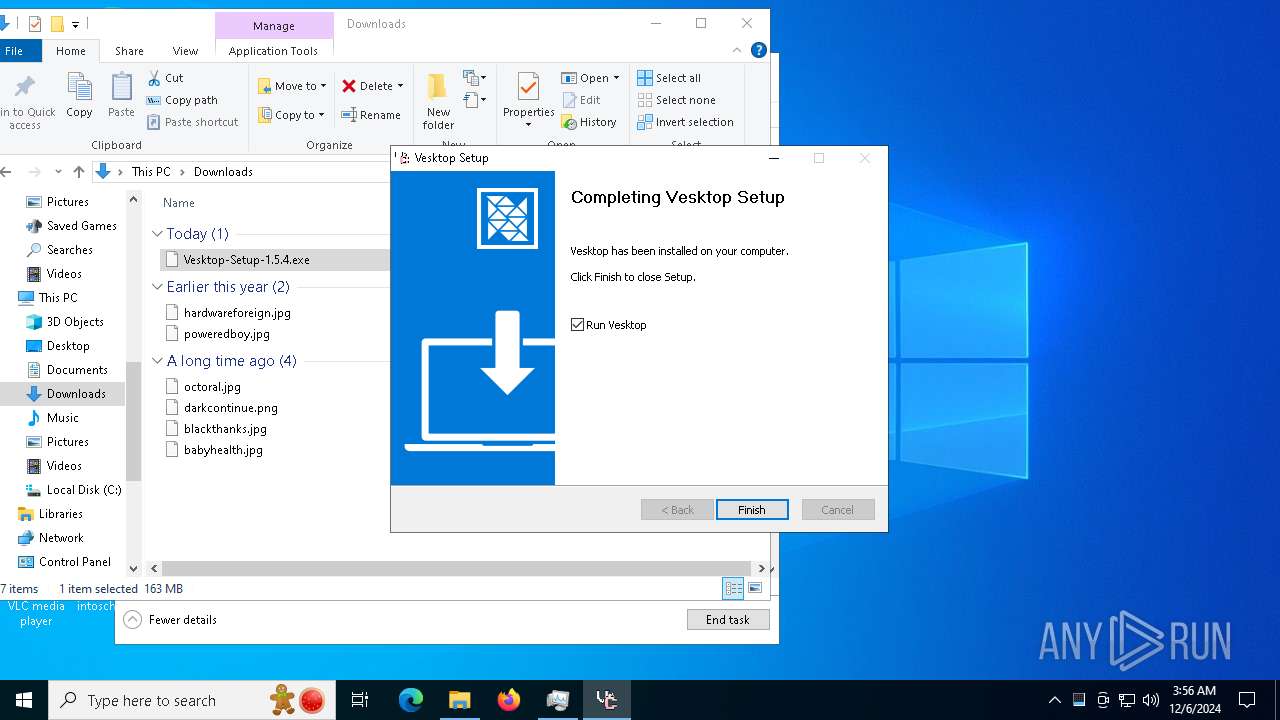
Task: Click the Edit icon in Open group
Action: click(569, 100)
